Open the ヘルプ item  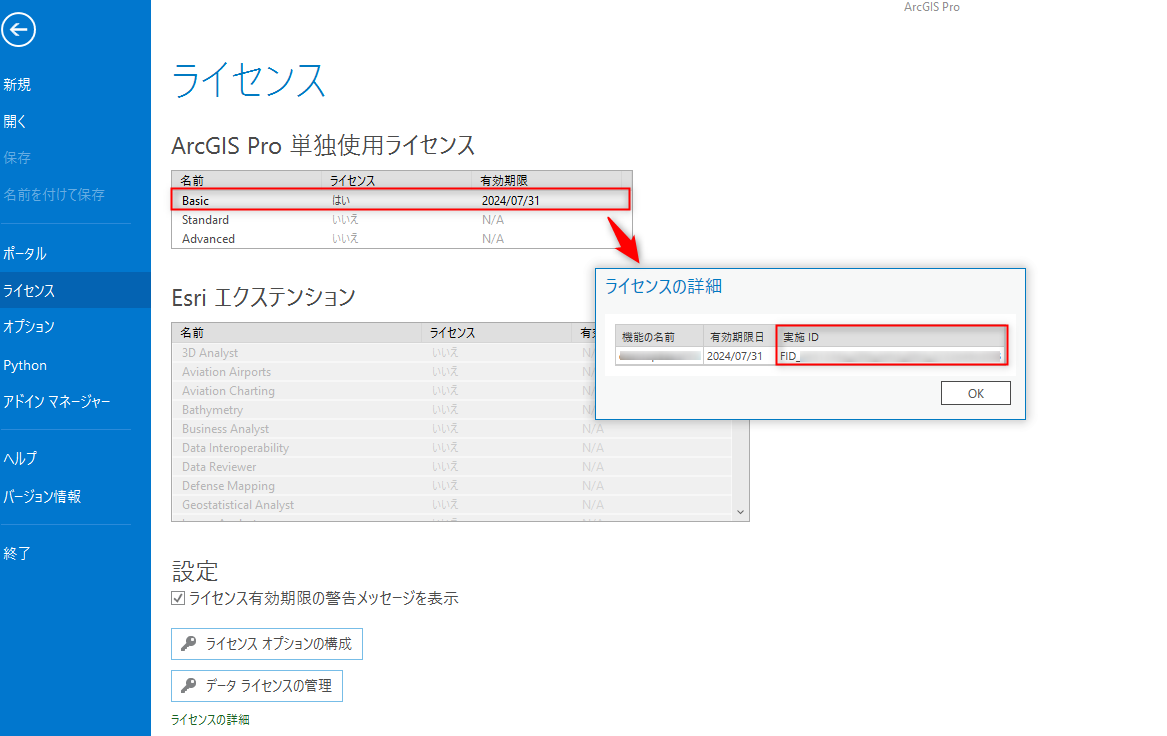[20, 458]
